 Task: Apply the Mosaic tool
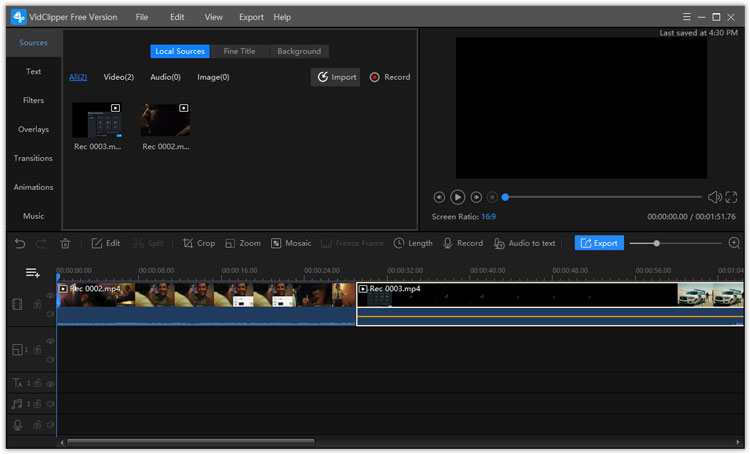click(291, 243)
